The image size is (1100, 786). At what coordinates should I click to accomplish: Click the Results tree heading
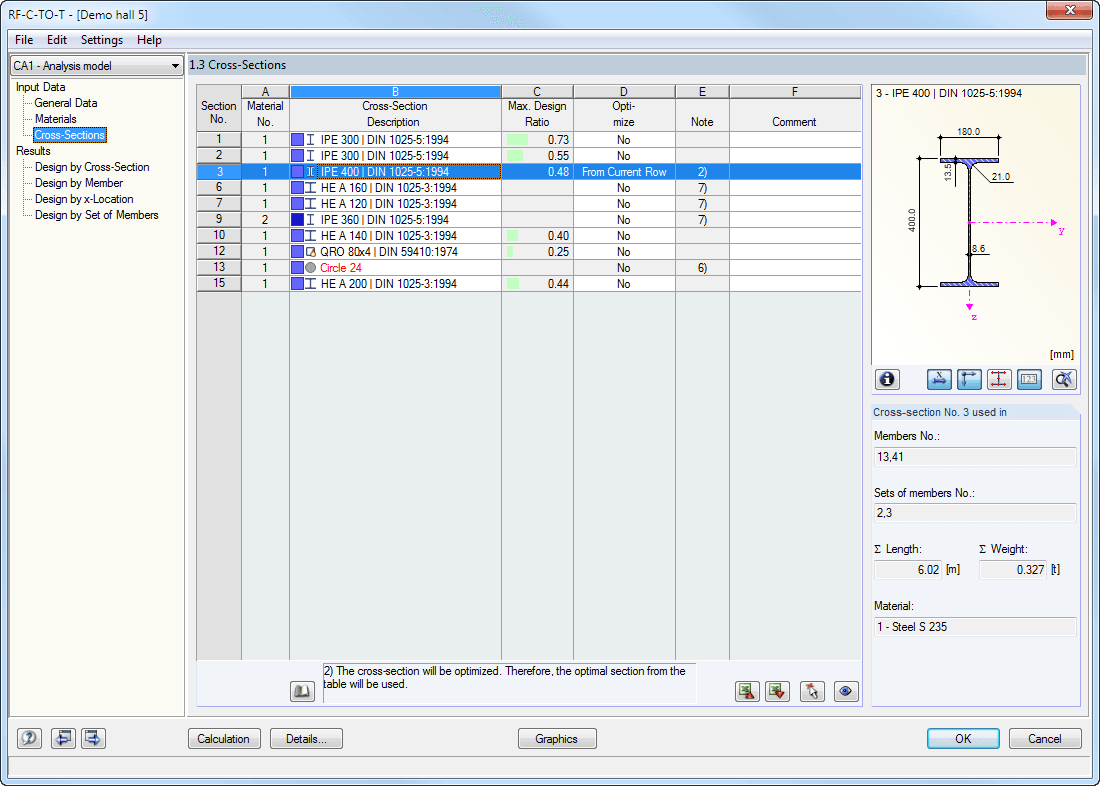[34, 151]
